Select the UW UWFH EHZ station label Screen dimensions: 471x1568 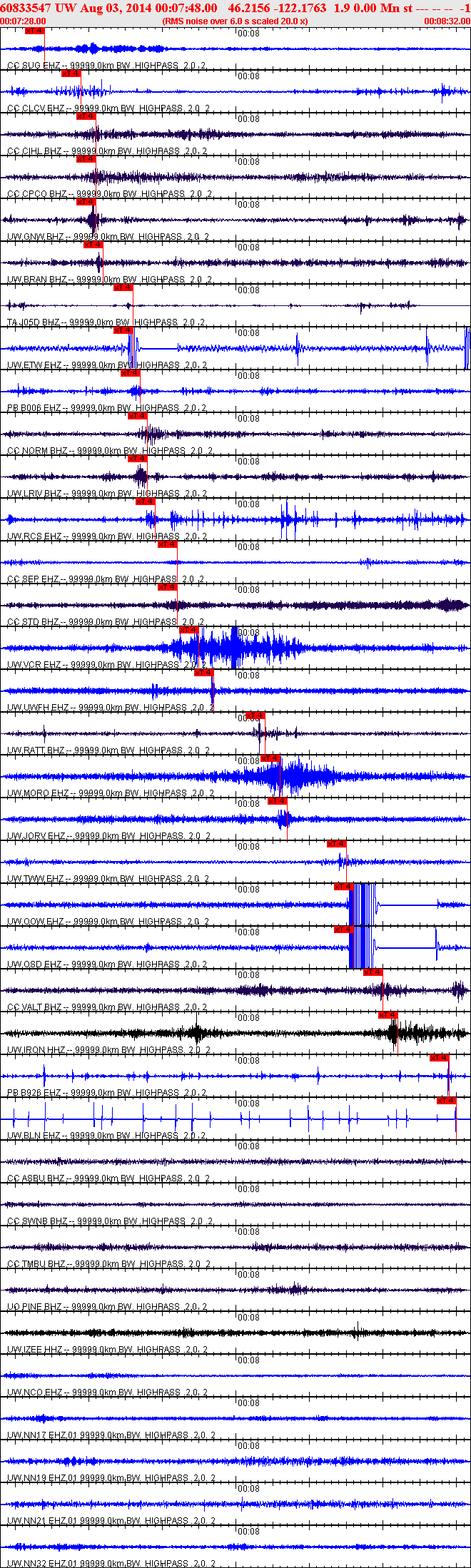point(111,708)
